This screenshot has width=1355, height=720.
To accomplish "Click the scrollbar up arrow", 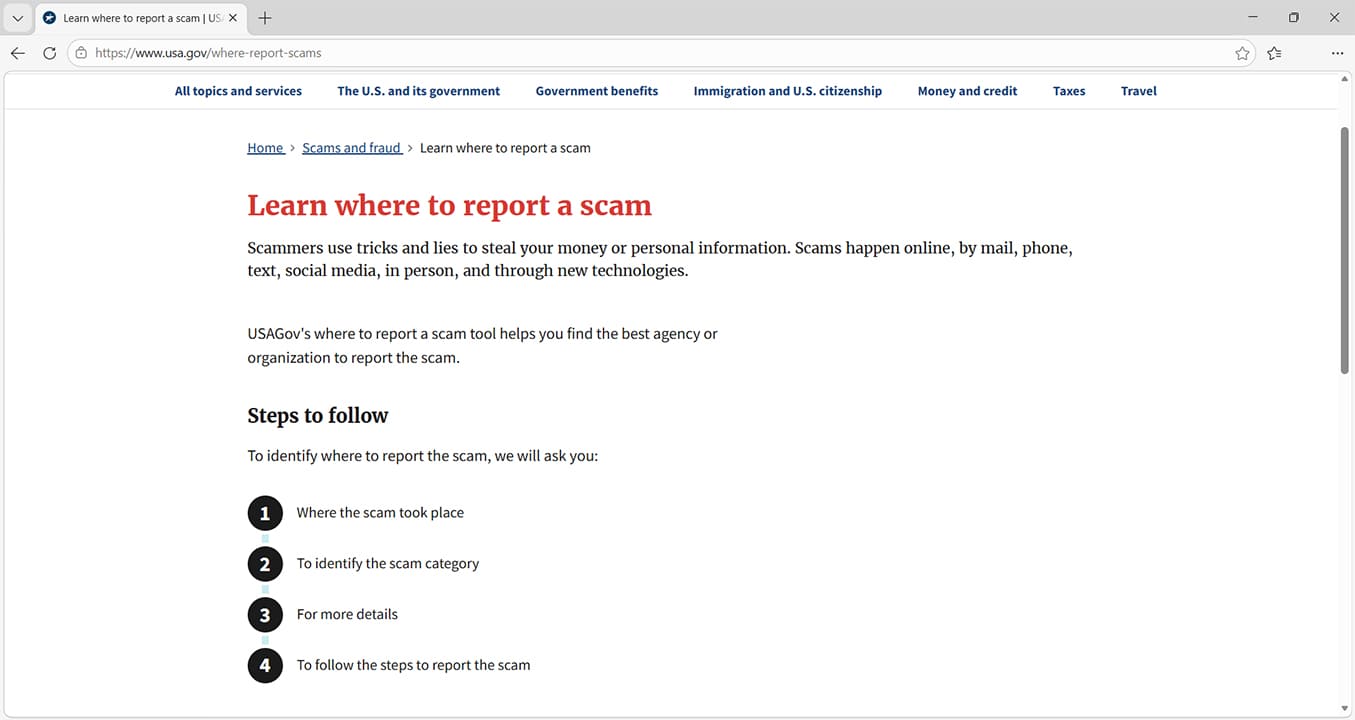I will (1345, 78).
